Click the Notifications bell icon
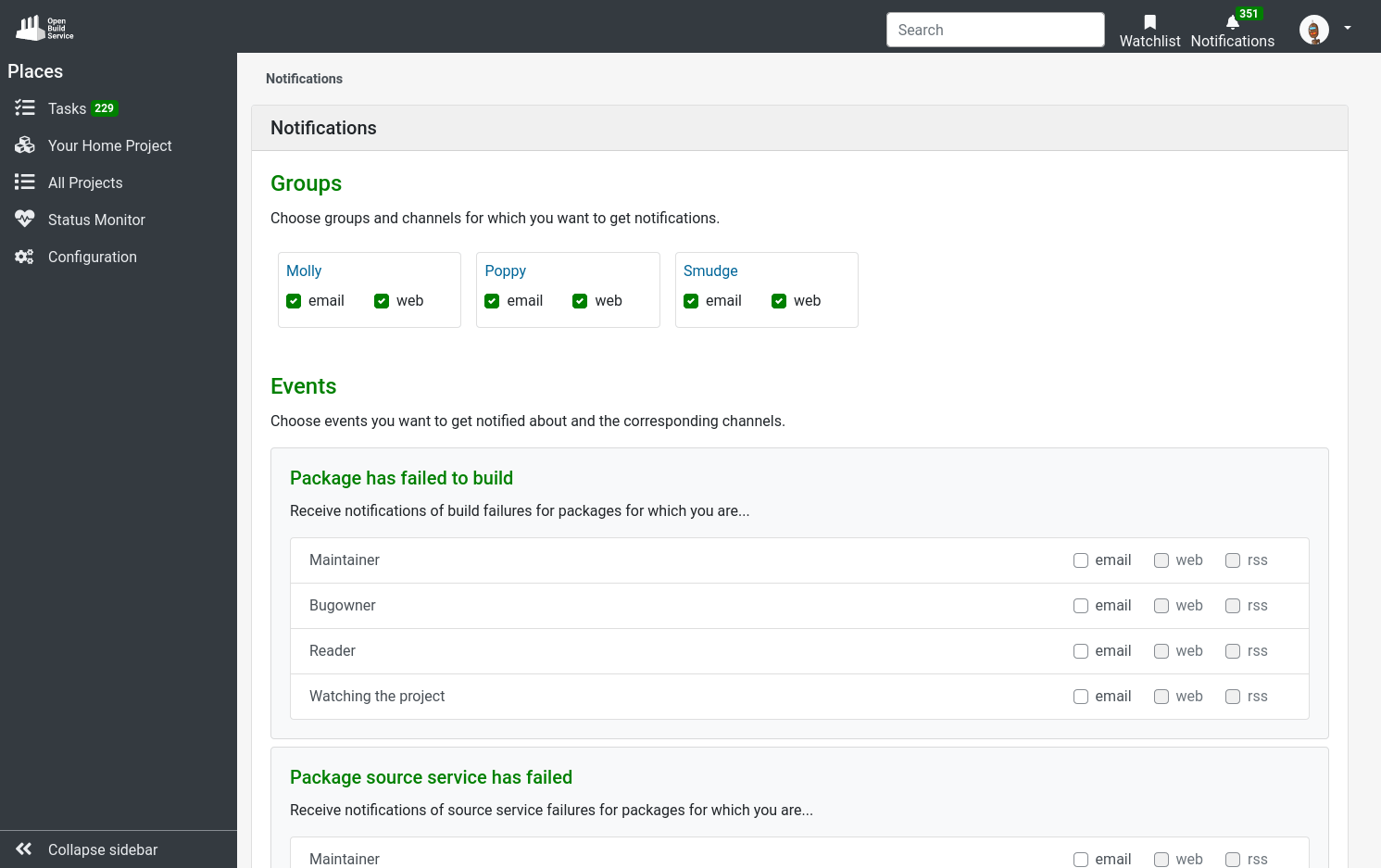Viewport: 1381px width, 868px height. click(1232, 22)
